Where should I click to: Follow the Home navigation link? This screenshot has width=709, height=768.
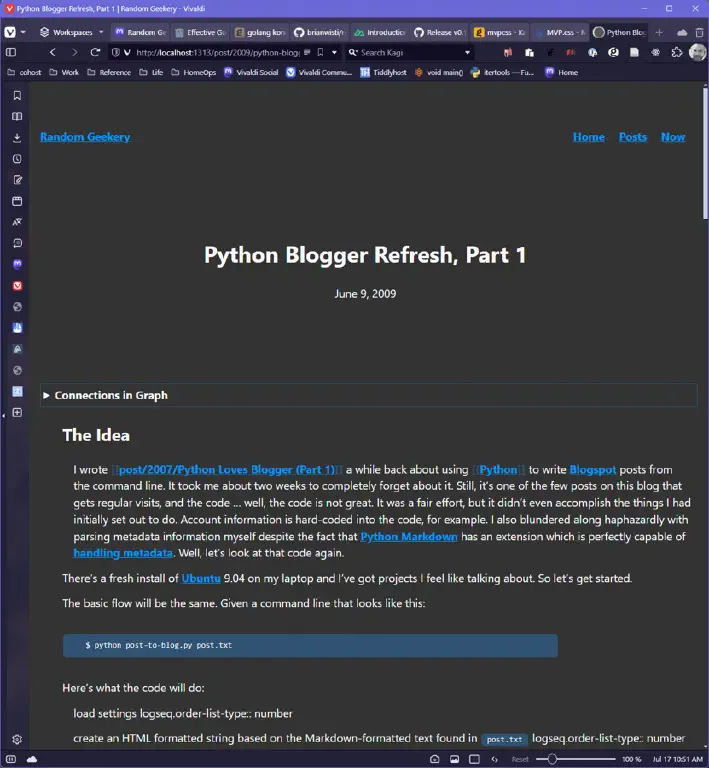[x=589, y=137]
